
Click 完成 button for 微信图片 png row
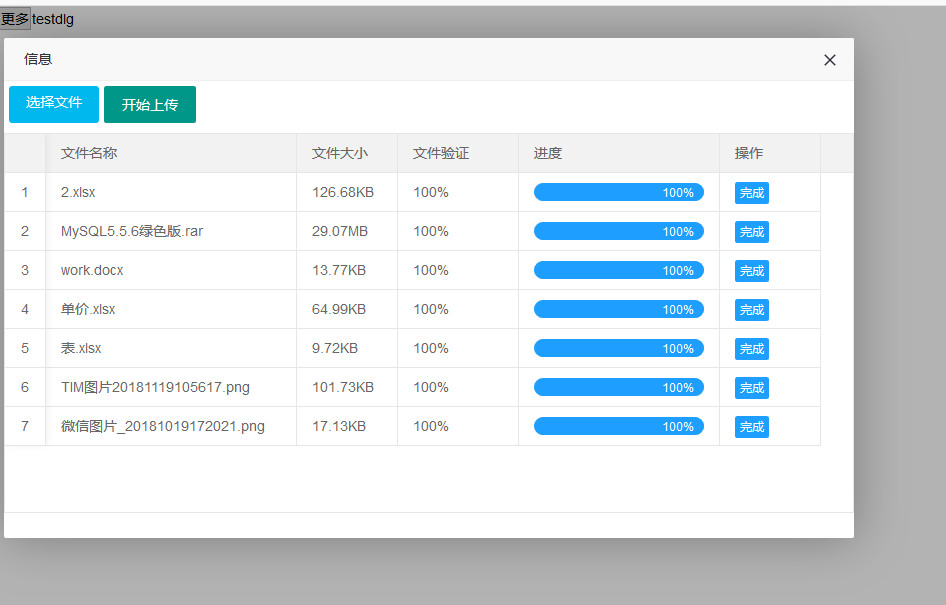[x=751, y=427]
